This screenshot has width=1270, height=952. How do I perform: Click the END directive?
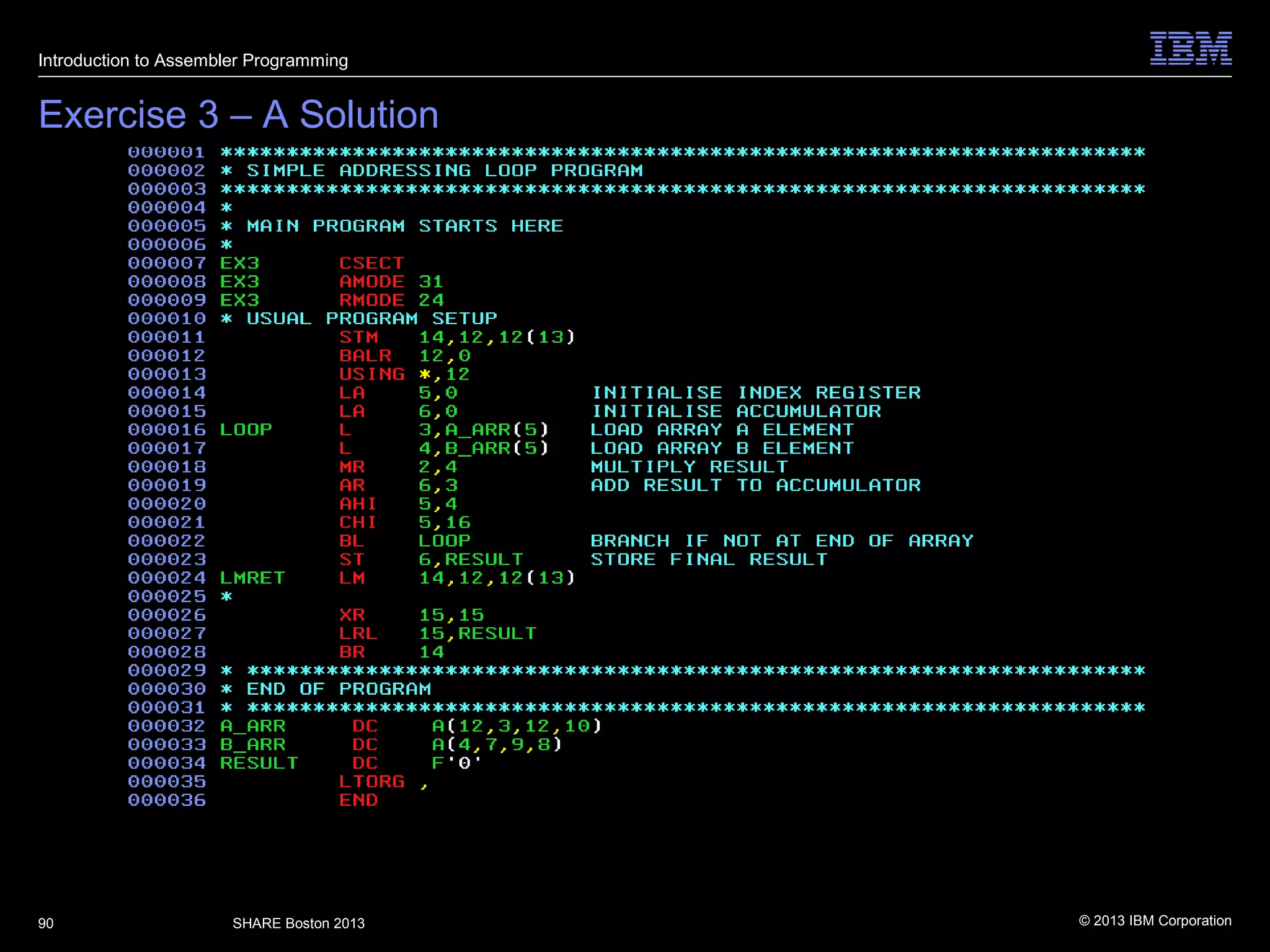pos(358,800)
